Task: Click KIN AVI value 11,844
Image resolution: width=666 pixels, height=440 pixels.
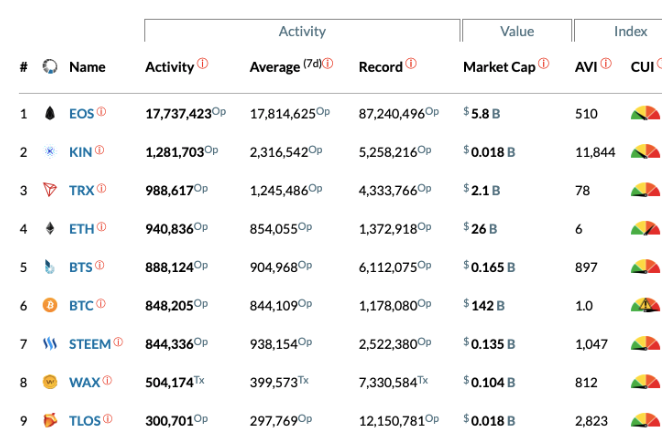Action: pos(595,152)
